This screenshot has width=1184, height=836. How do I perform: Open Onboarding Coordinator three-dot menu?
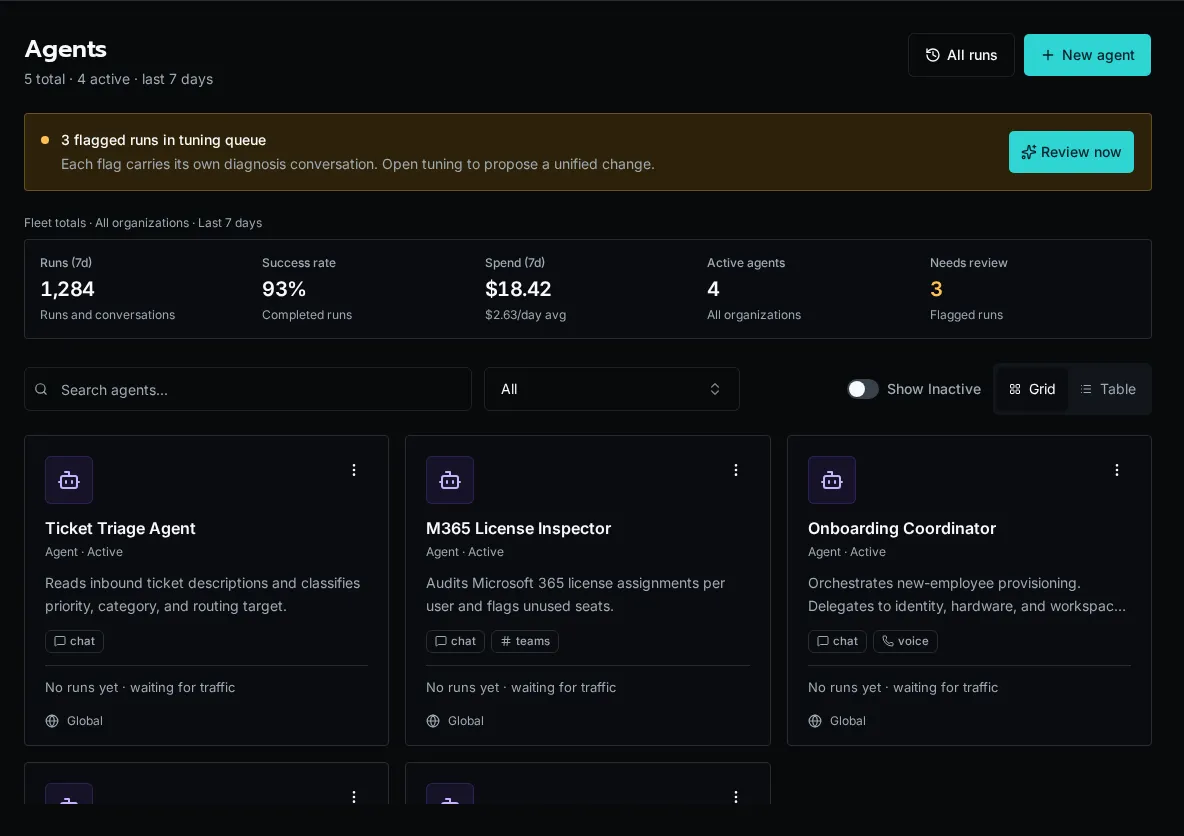point(1117,470)
